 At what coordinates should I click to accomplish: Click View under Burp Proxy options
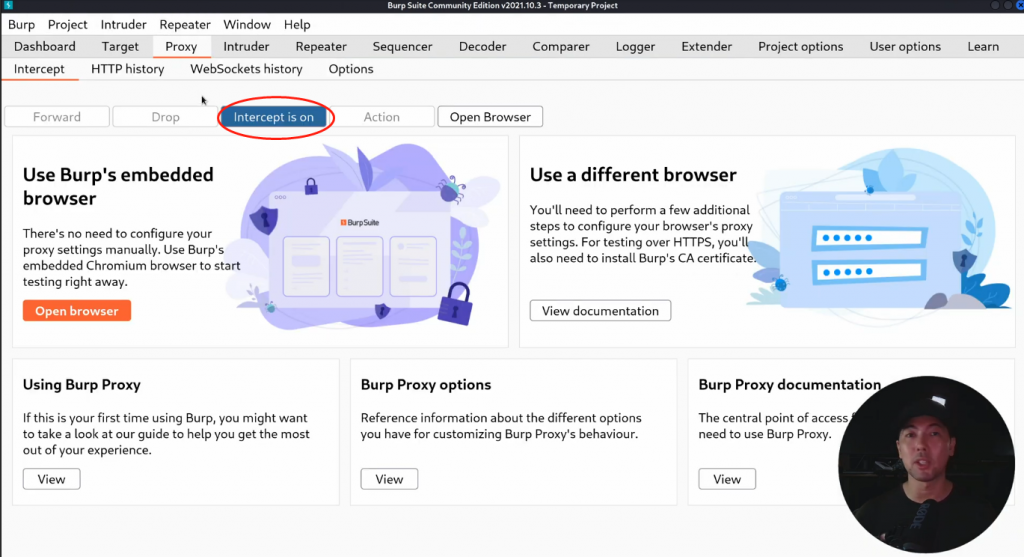coord(389,479)
